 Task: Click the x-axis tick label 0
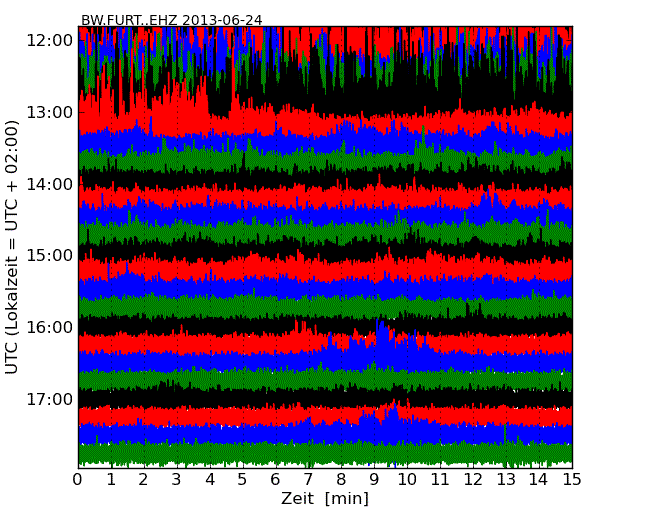(78, 480)
